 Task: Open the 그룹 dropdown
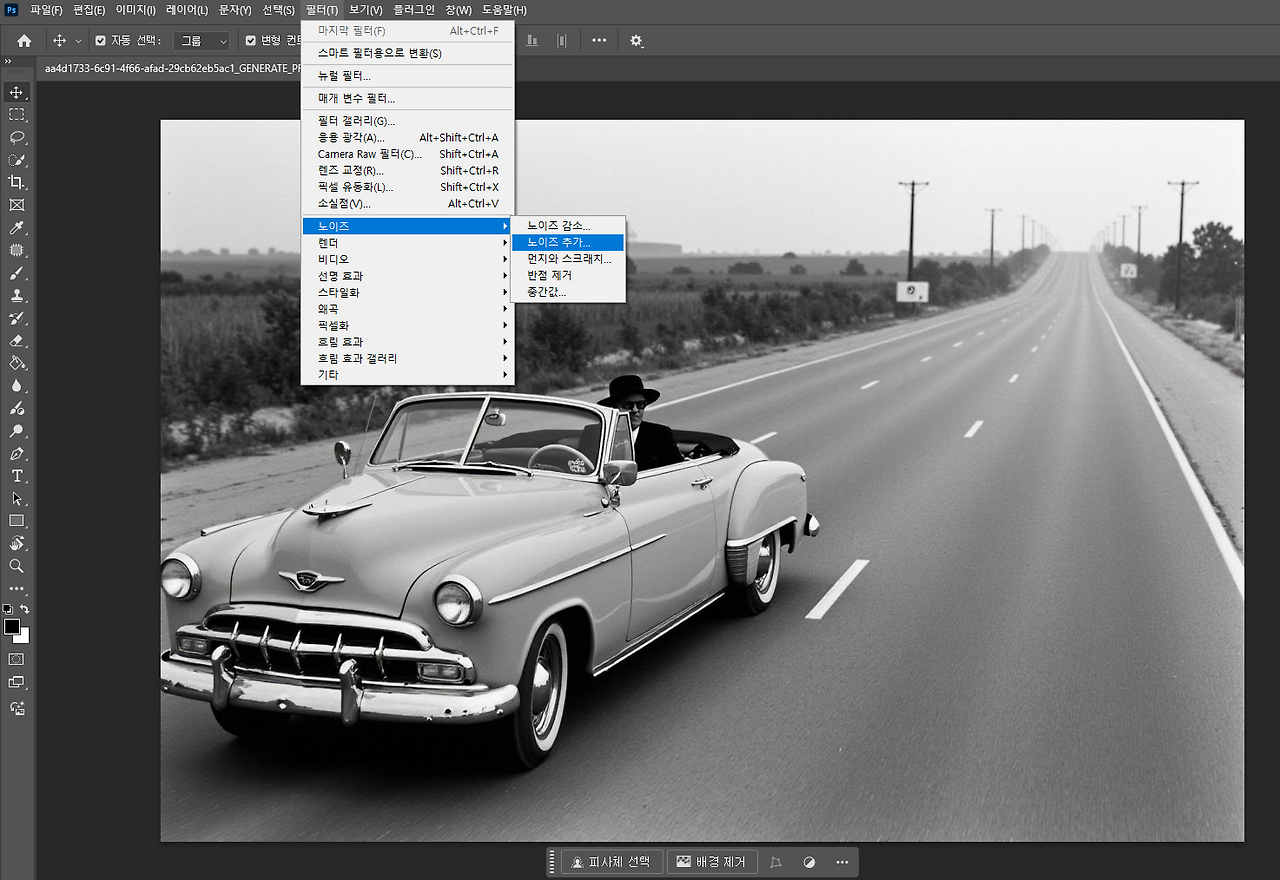(202, 41)
